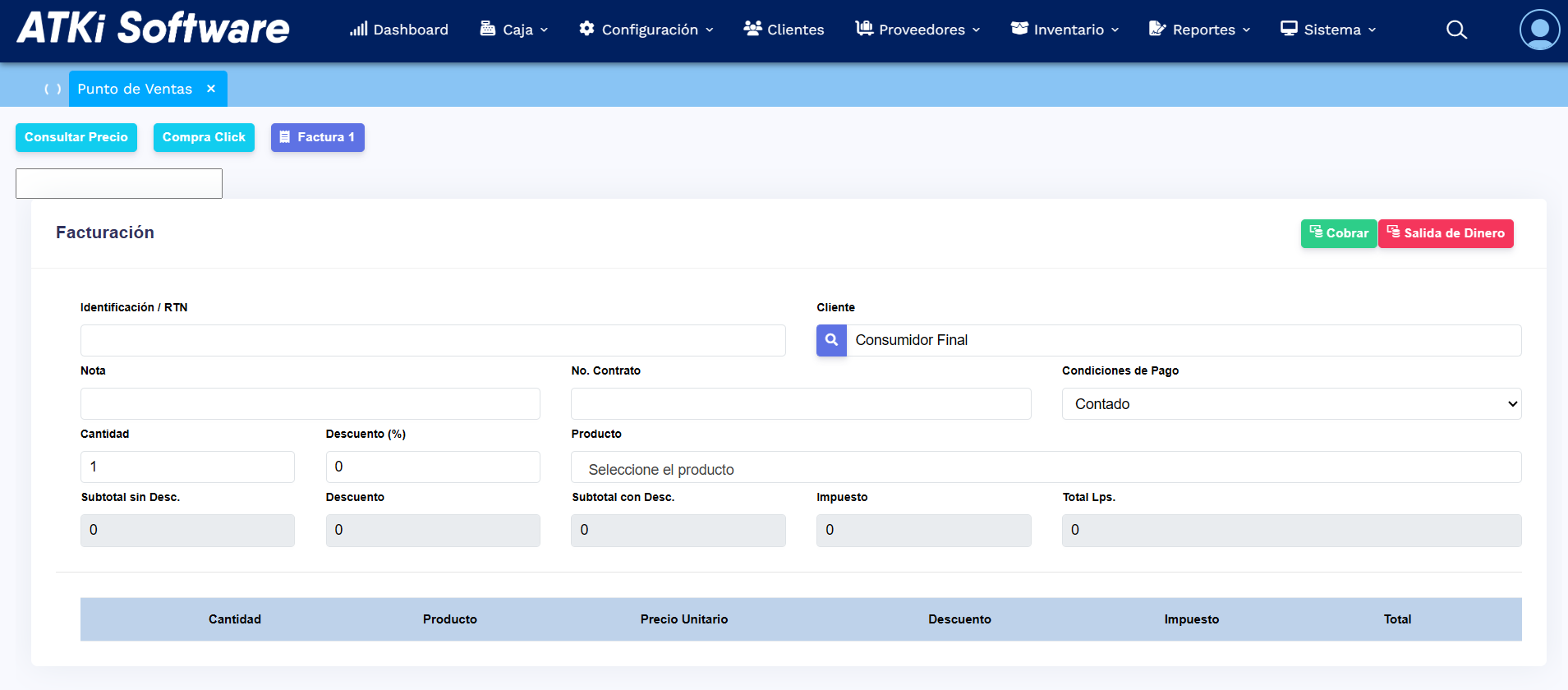Click the Factura 1 invoice button
Image resolution: width=1568 pixels, height=690 pixels.
pyautogui.click(x=317, y=137)
